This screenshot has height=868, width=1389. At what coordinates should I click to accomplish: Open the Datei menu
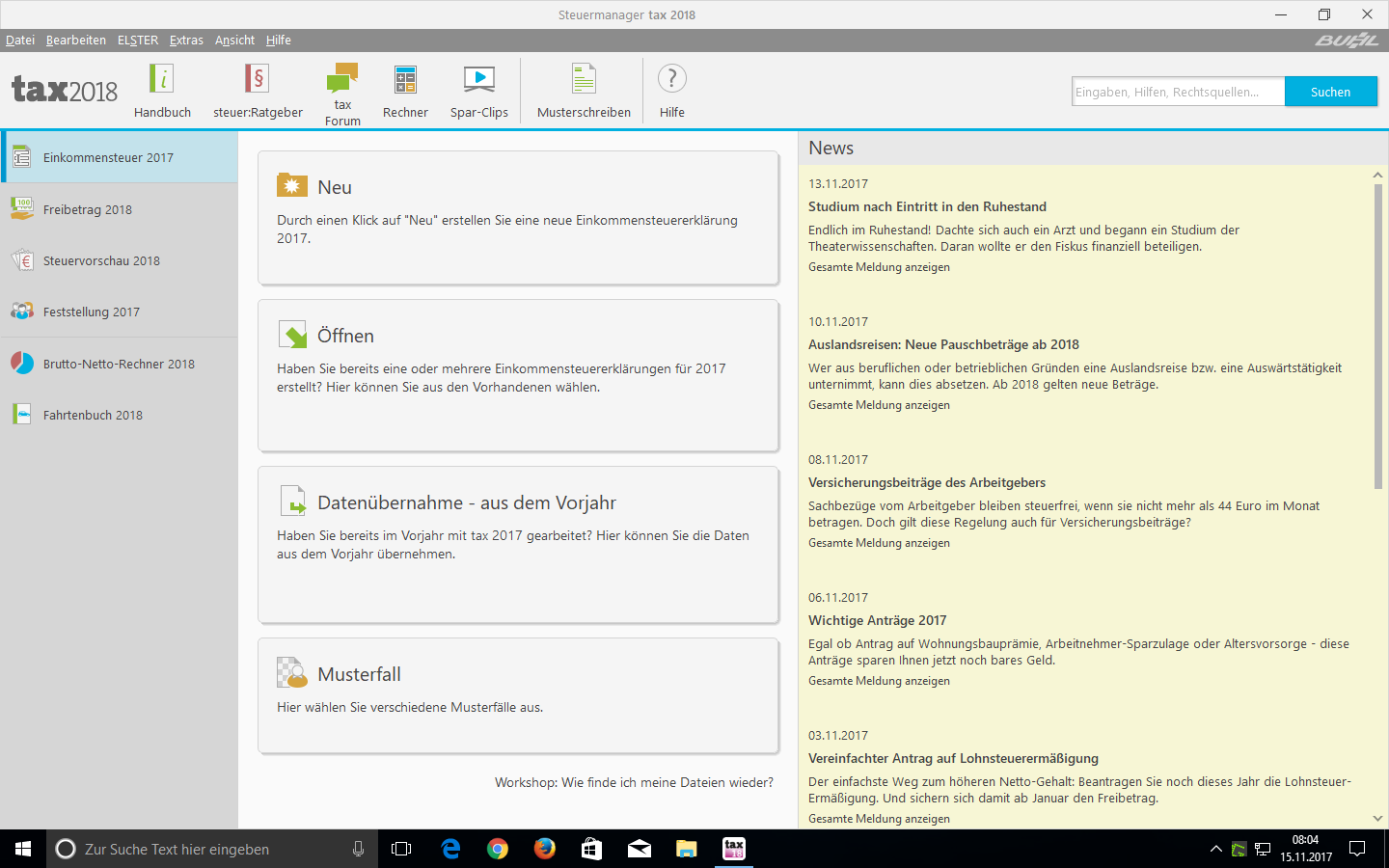click(20, 41)
